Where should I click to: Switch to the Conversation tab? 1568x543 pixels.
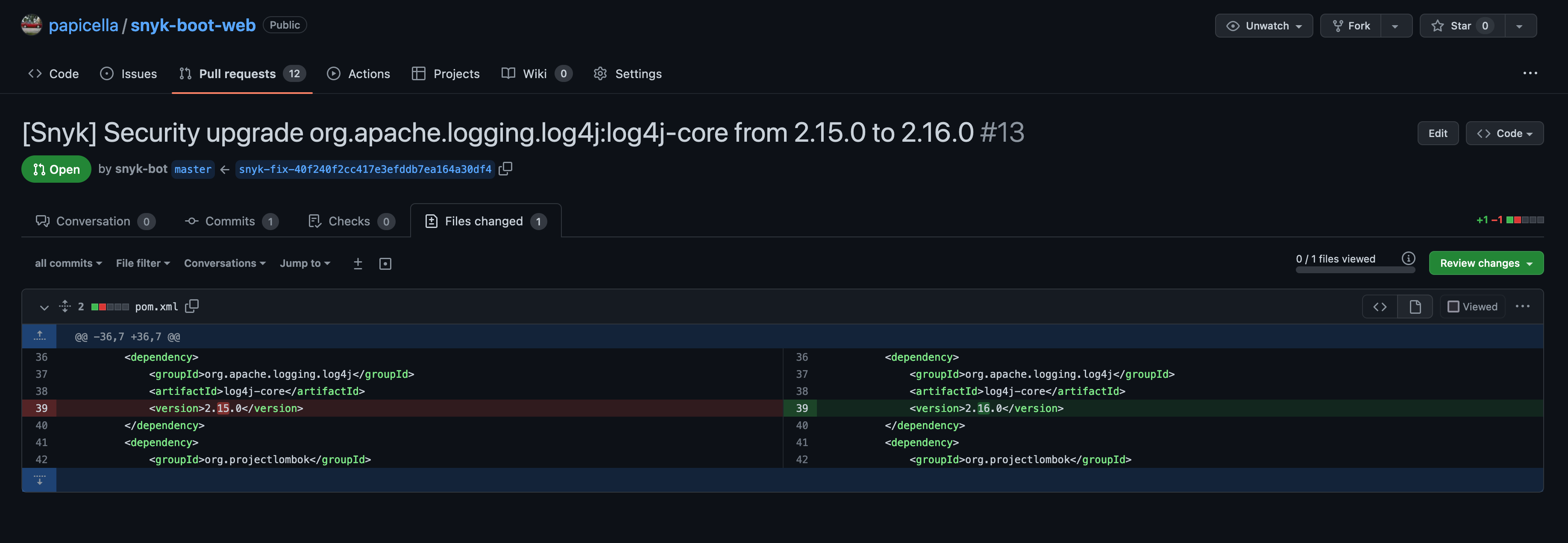[94, 221]
